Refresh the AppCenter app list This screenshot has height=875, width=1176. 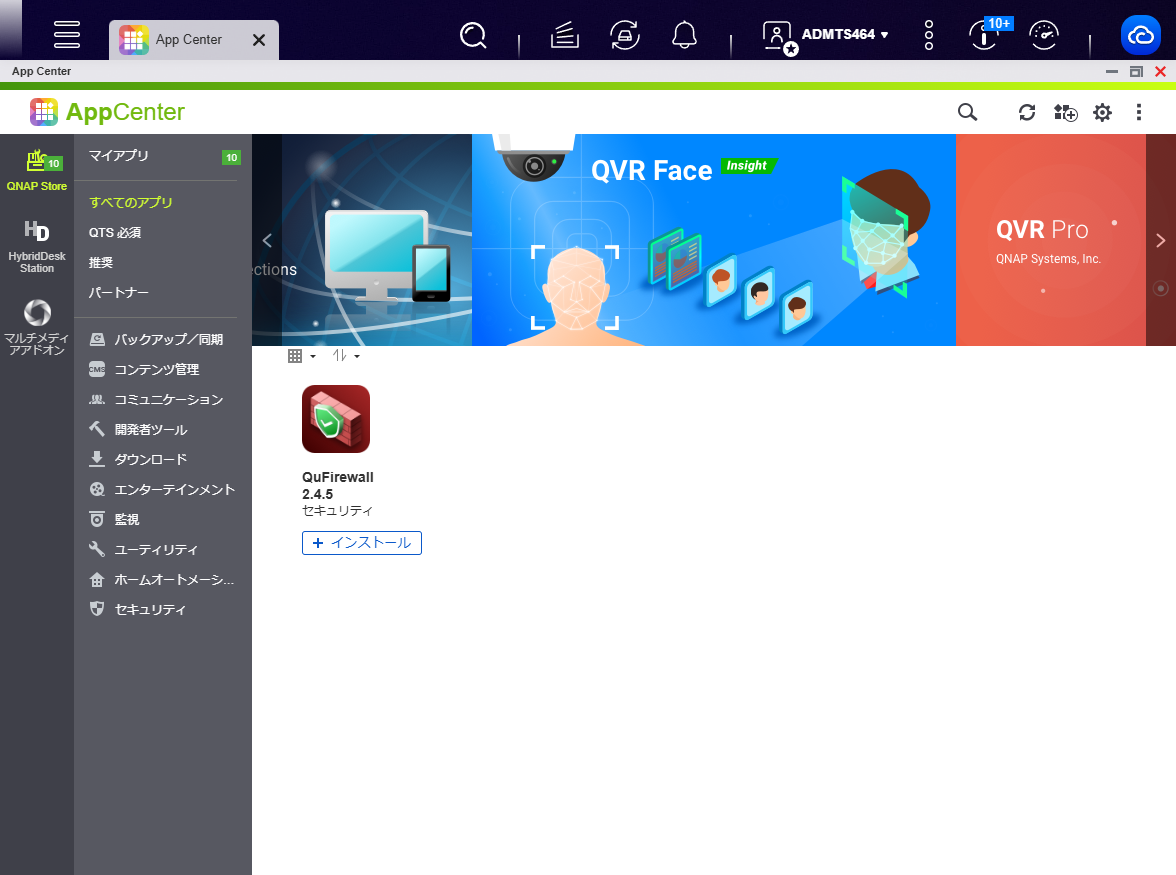coord(1027,112)
